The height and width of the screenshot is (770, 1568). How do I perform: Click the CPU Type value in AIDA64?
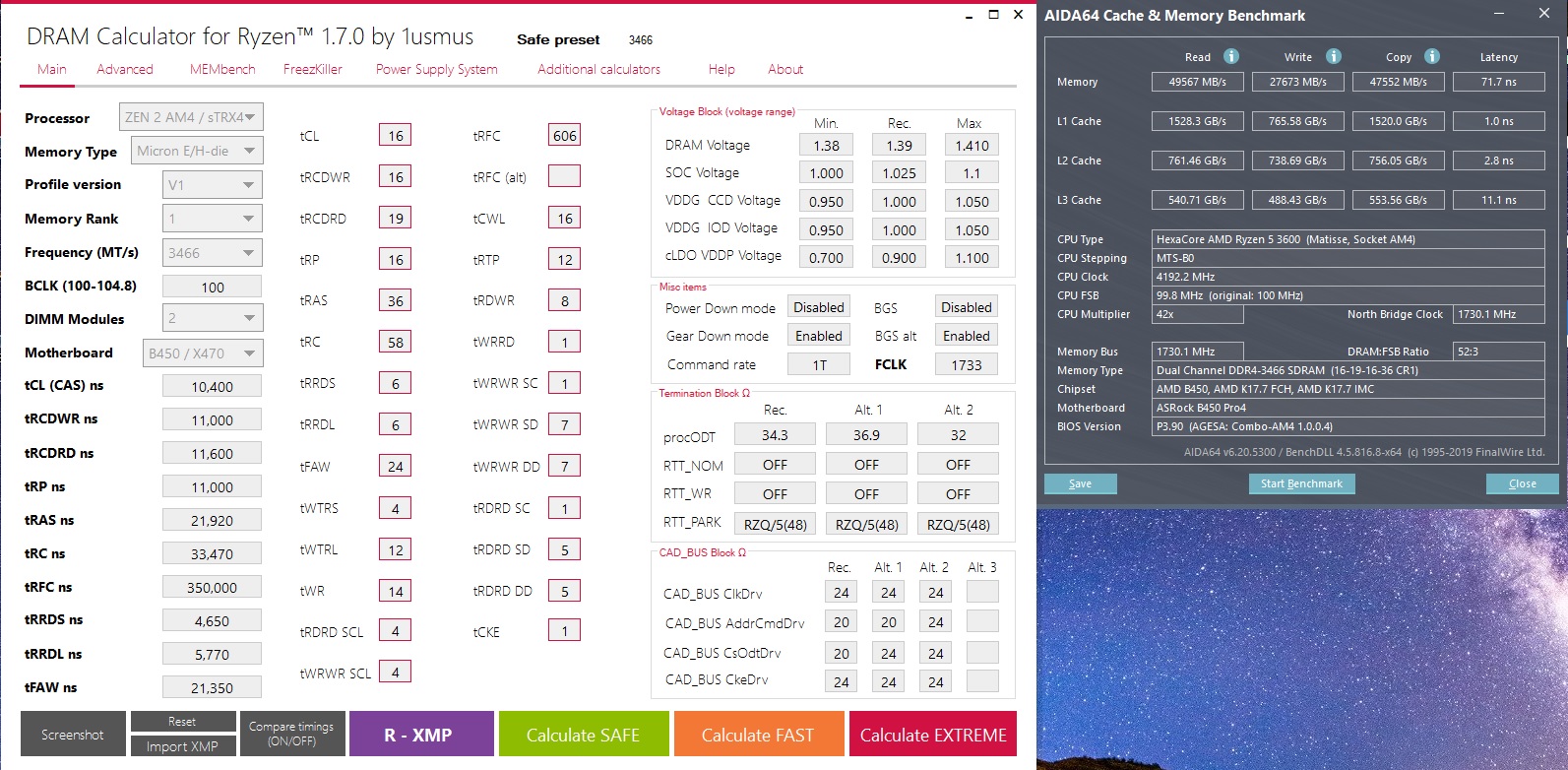1348,239
